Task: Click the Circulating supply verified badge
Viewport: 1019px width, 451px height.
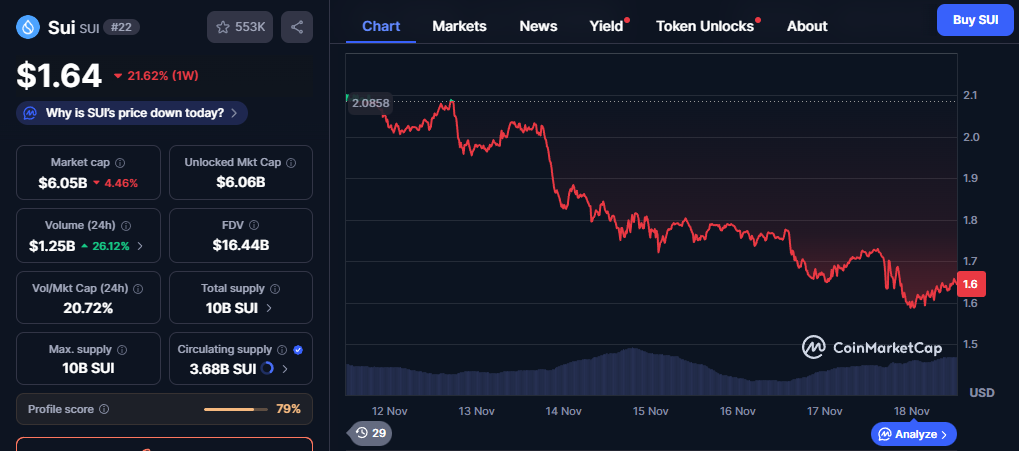Action: pyautogui.click(x=298, y=350)
